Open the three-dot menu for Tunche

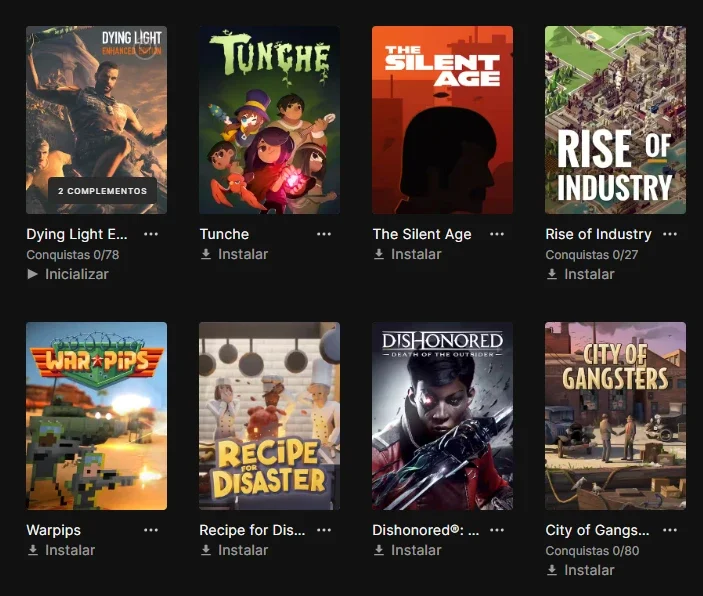click(x=324, y=234)
